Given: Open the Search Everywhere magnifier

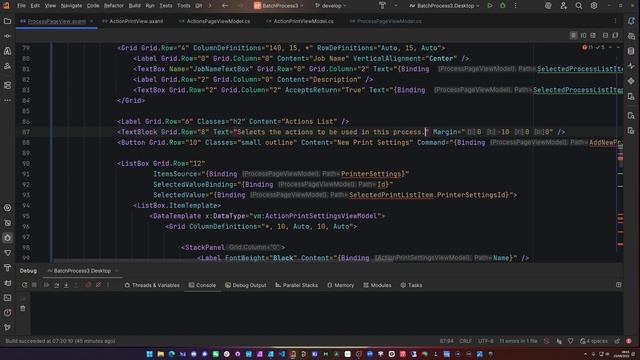Looking at the screenshot, I should [579, 6].
